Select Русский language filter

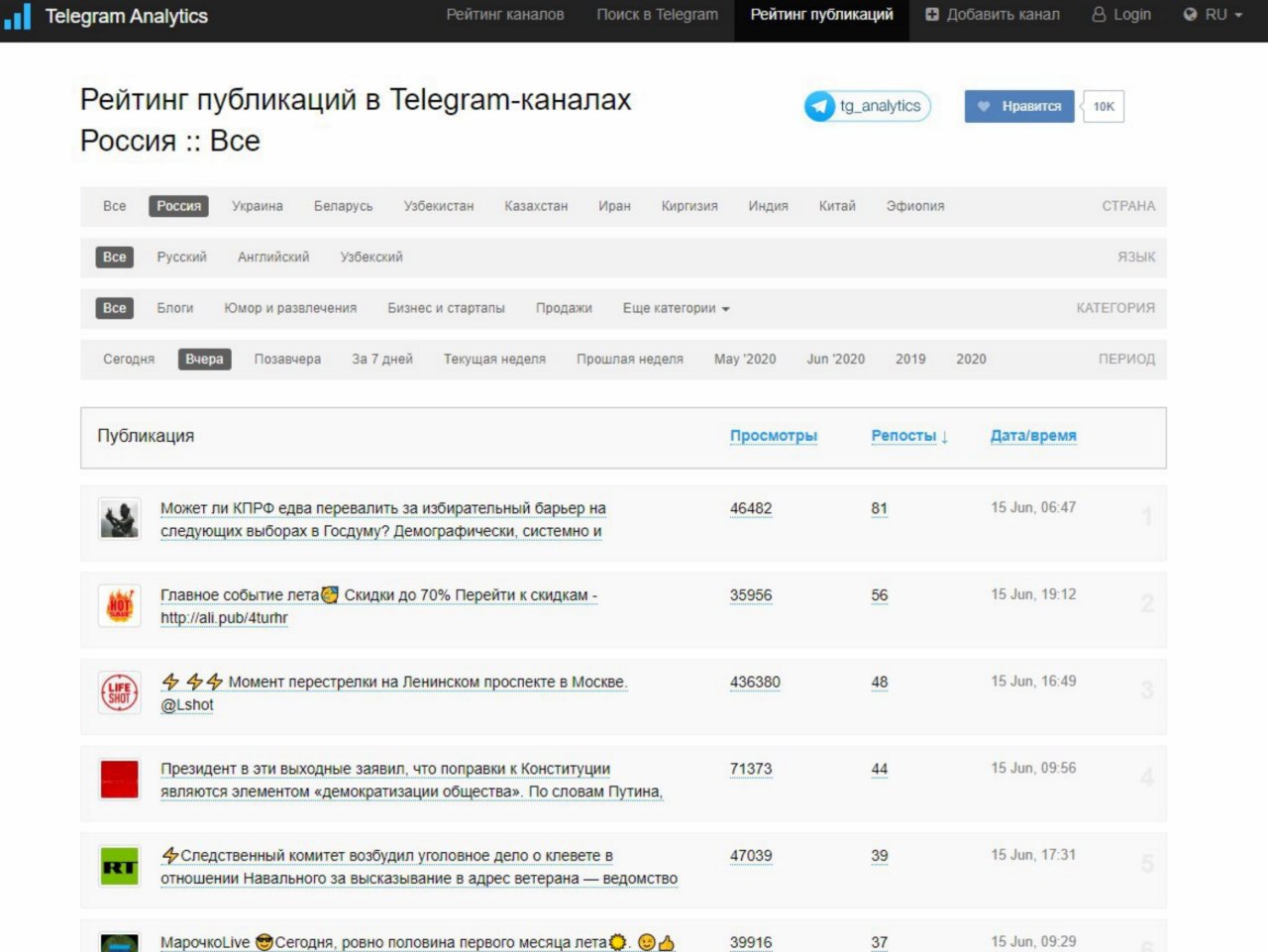coord(182,257)
